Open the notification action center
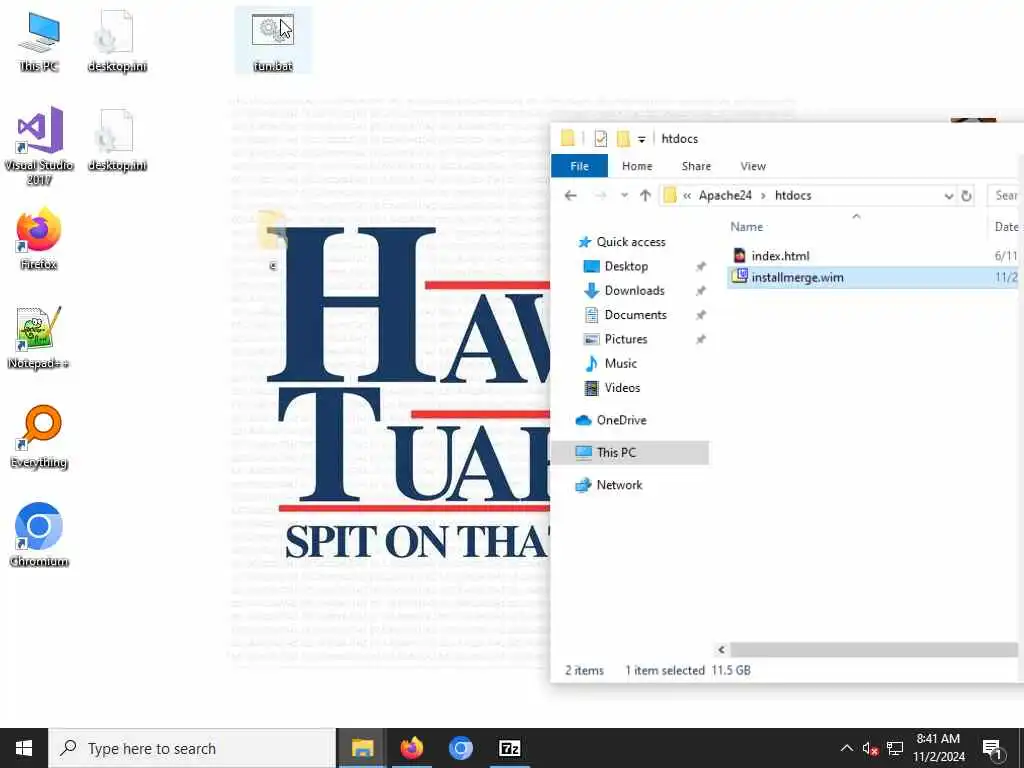The image size is (1024, 768). click(993, 748)
